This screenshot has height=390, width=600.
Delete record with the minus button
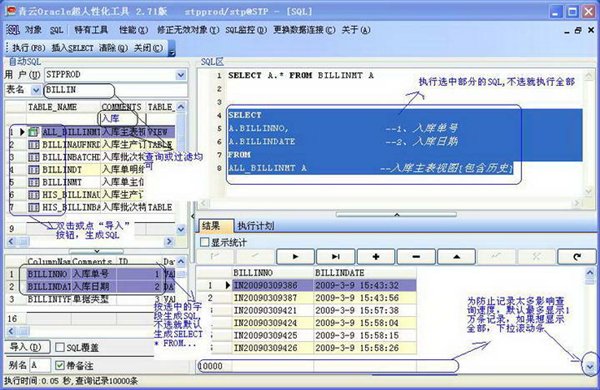click(416, 256)
